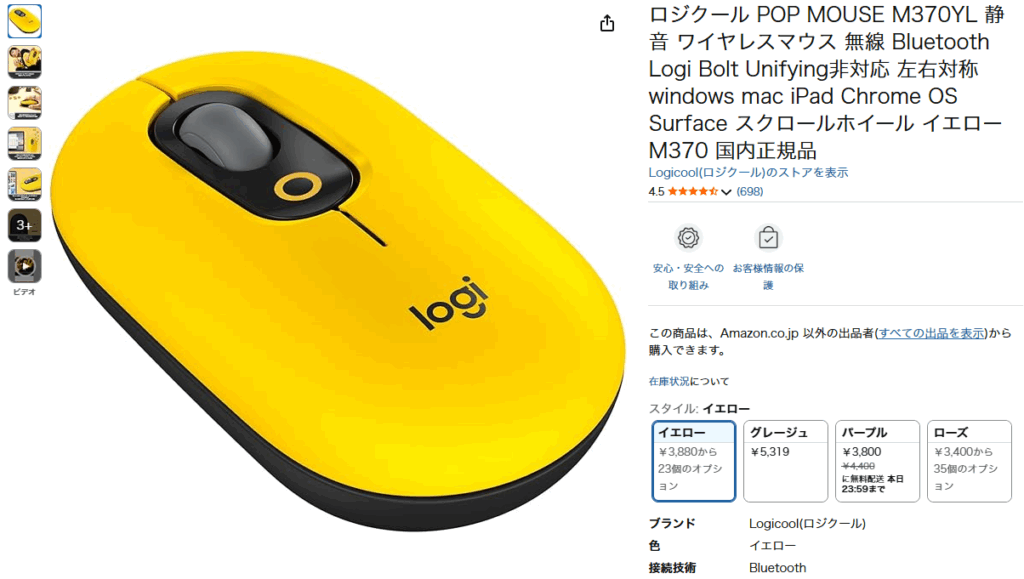1024x579 pixels.
Task: Select the ローズ style option
Action: tap(969, 461)
